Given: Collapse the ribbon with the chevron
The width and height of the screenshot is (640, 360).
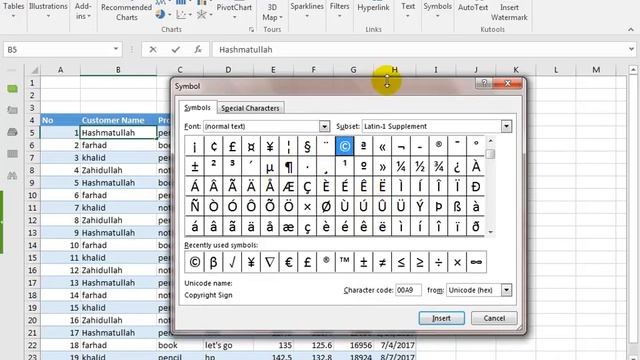Looking at the screenshot, I should (631, 29).
